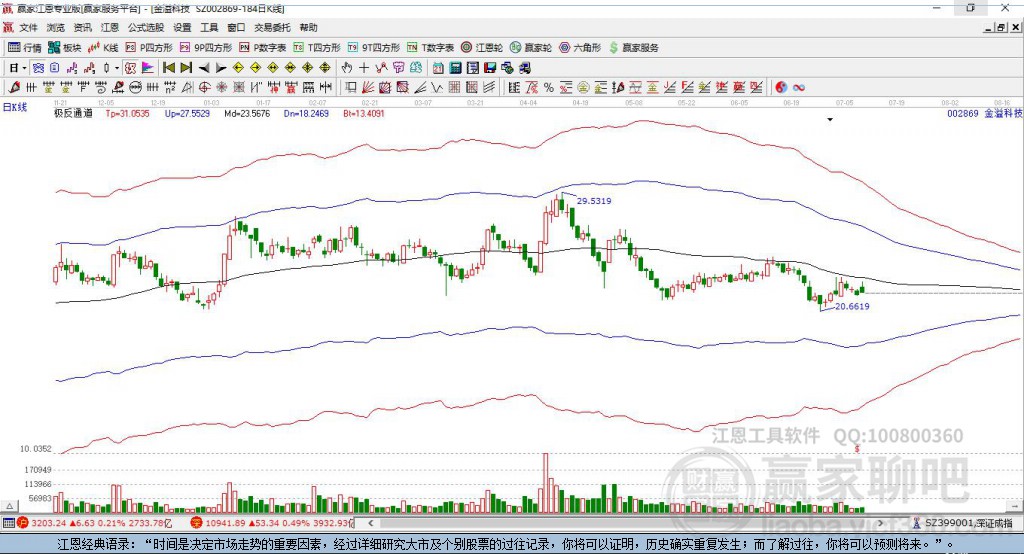Toggle the pressed blue grid icon after 日
Viewport: 1024px width, 554px height.
point(38,68)
